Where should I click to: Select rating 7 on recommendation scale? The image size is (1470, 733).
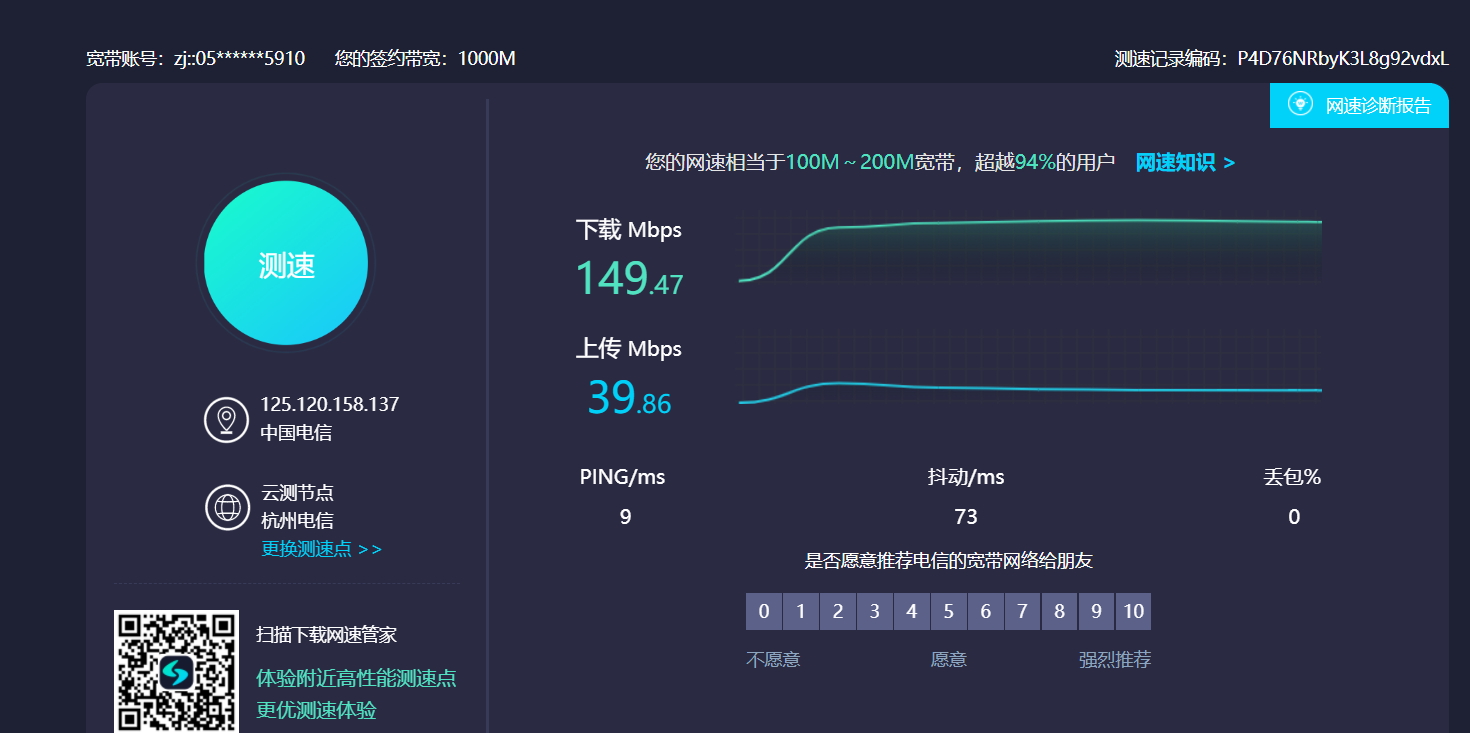click(1022, 611)
